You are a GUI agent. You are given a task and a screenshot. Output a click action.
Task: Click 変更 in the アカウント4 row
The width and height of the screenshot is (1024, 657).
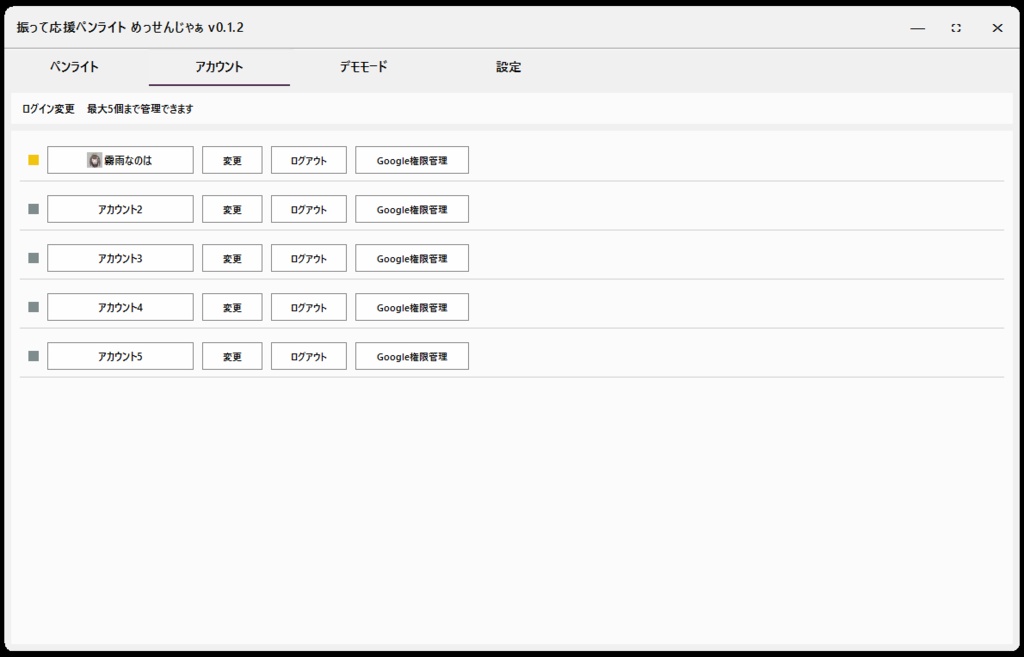[232, 307]
